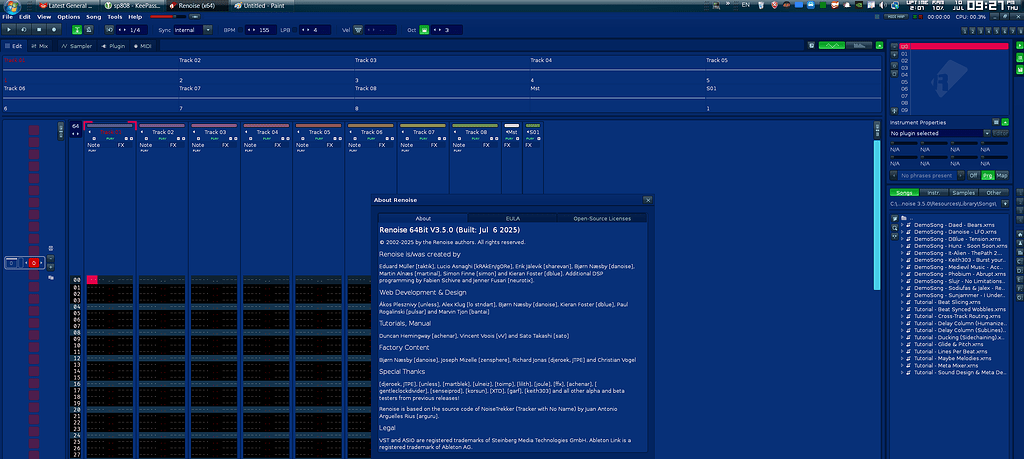This screenshot has width=1024, height=459.
Task: Expand DemoSong - Daed - Bears.xrns
Action: pyautogui.click(x=902, y=225)
